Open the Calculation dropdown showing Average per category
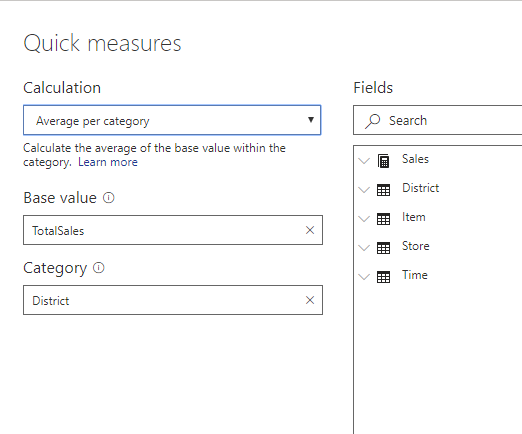The height and width of the screenshot is (434, 522). point(172,120)
